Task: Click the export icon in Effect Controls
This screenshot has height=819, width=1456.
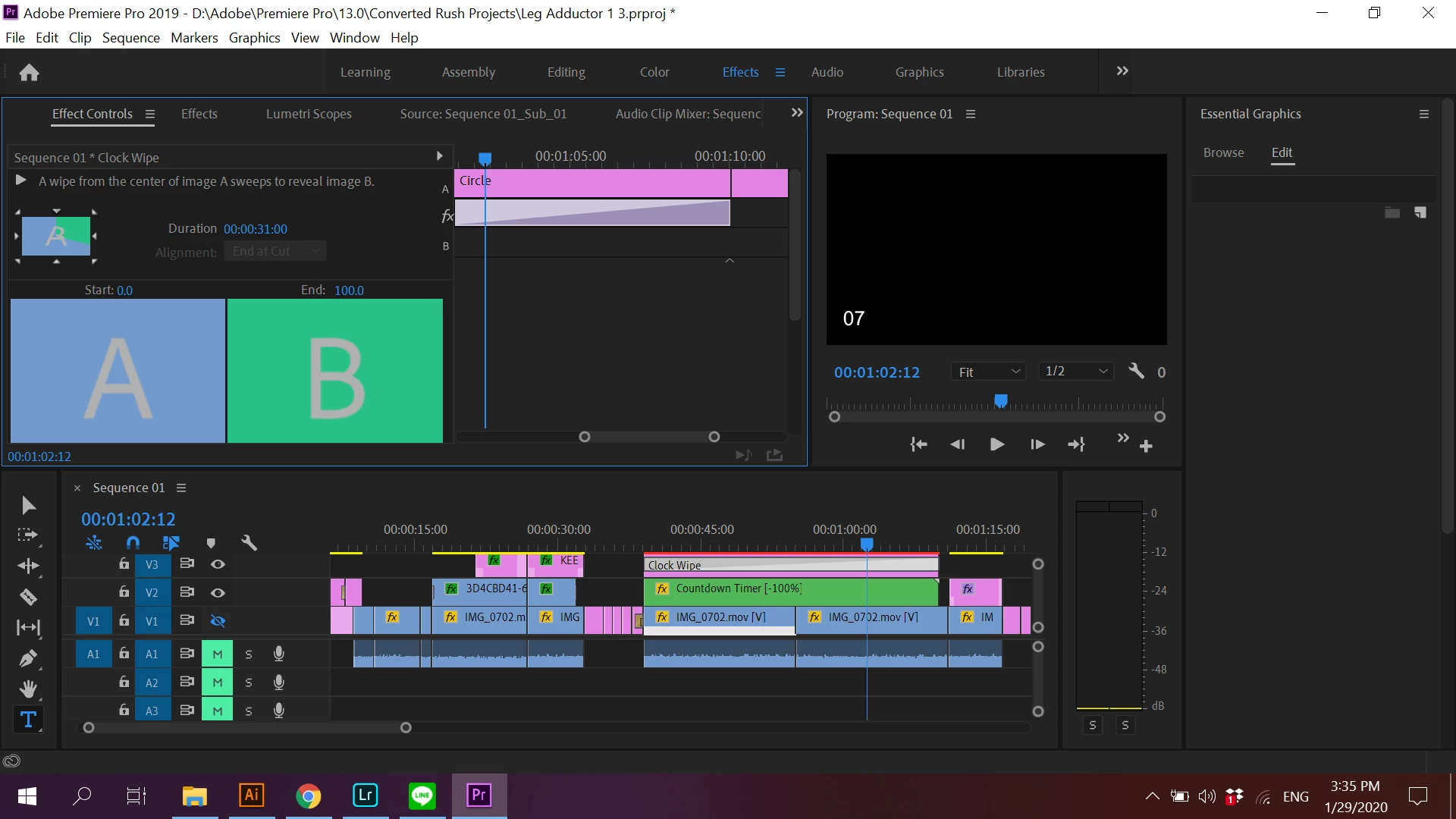Action: (x=774, y=455)
